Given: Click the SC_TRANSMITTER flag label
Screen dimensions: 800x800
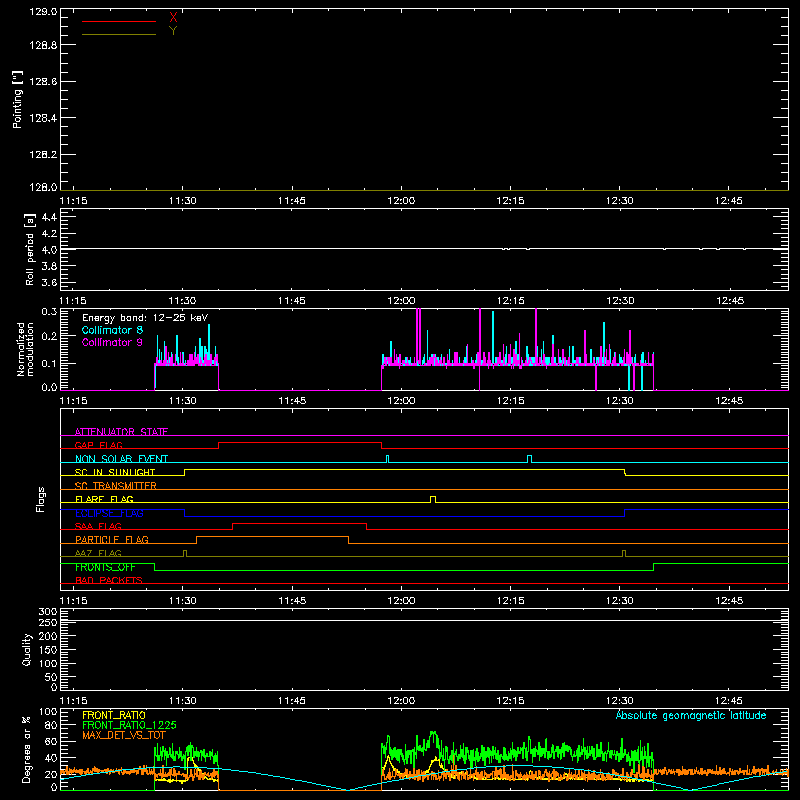Looking at the screenshot, I should tap(116, 486).
